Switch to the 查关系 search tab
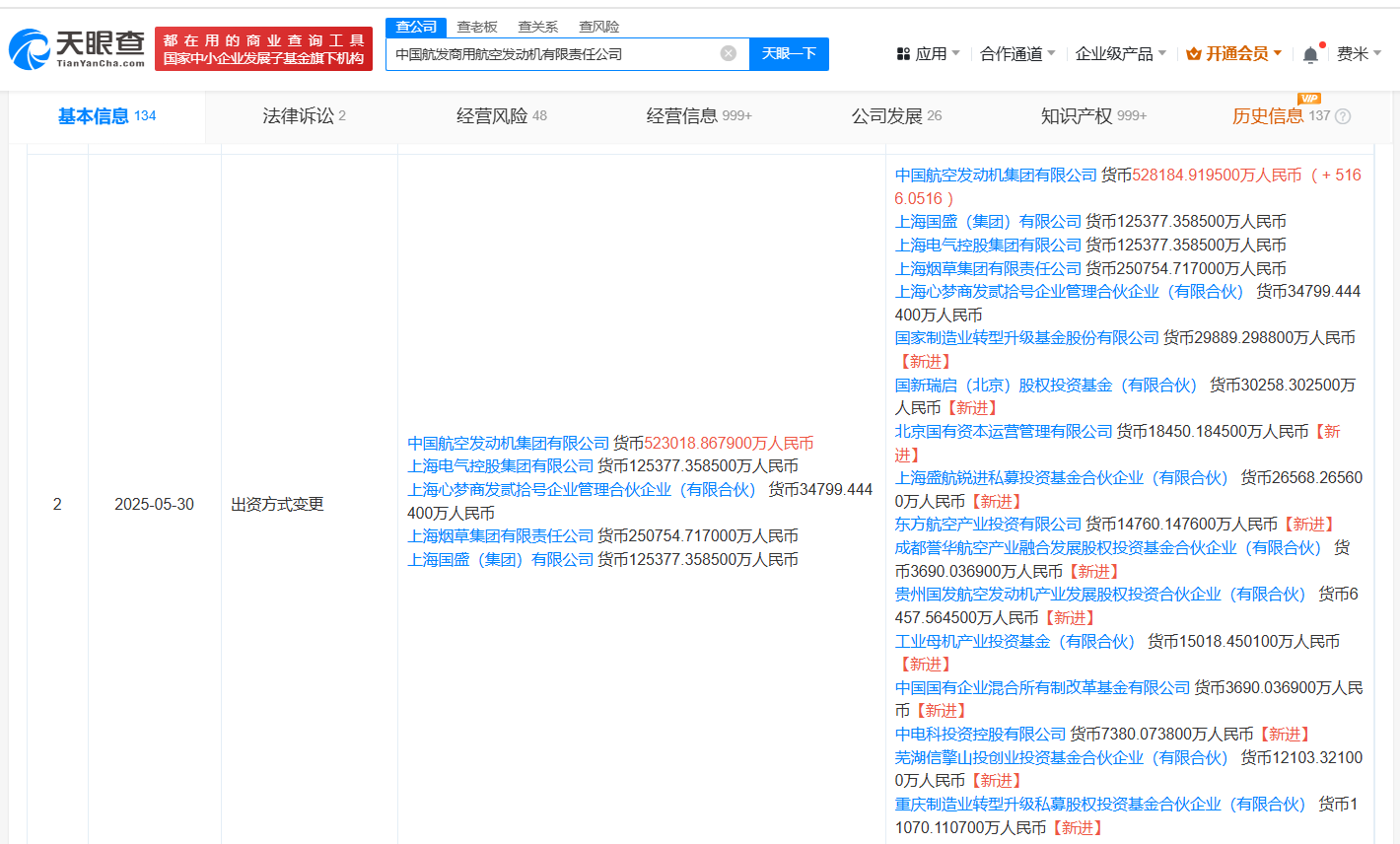 (538, 27)
